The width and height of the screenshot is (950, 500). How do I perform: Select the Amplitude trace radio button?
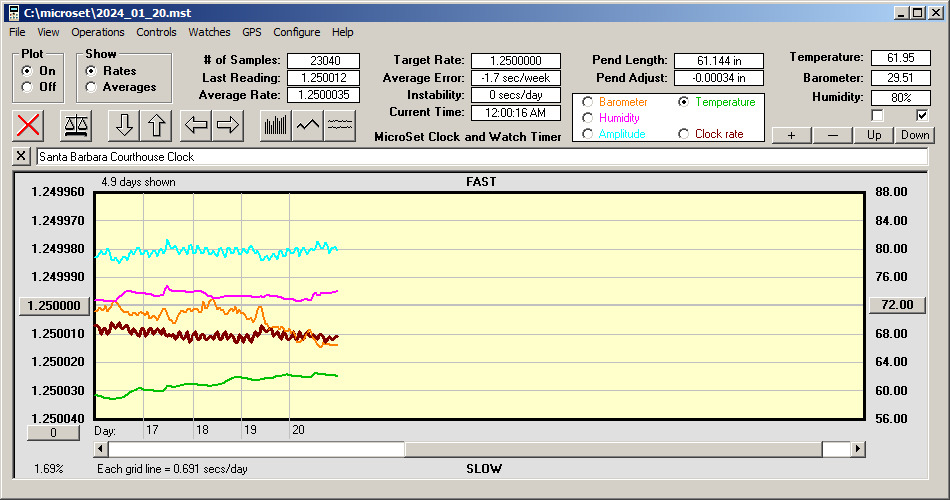click(x=587, y=134)
